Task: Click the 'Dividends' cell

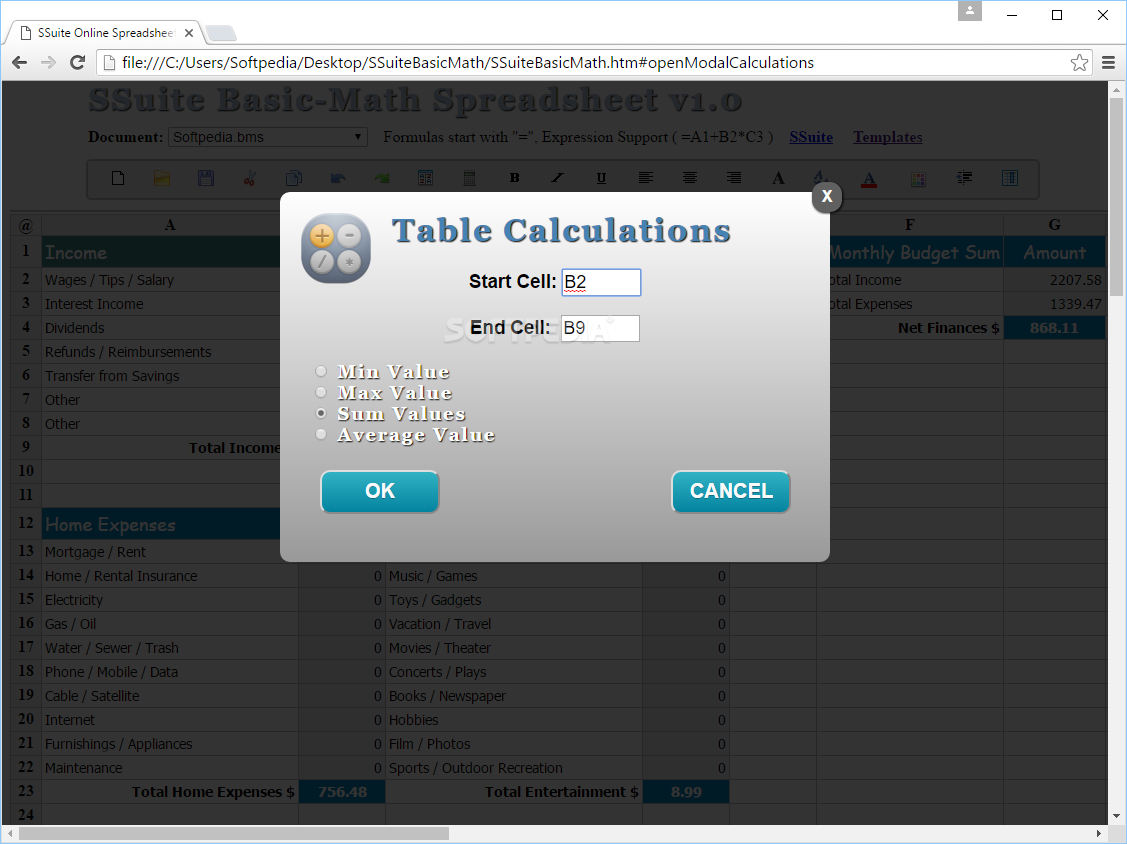Action: tap(161, 328)
